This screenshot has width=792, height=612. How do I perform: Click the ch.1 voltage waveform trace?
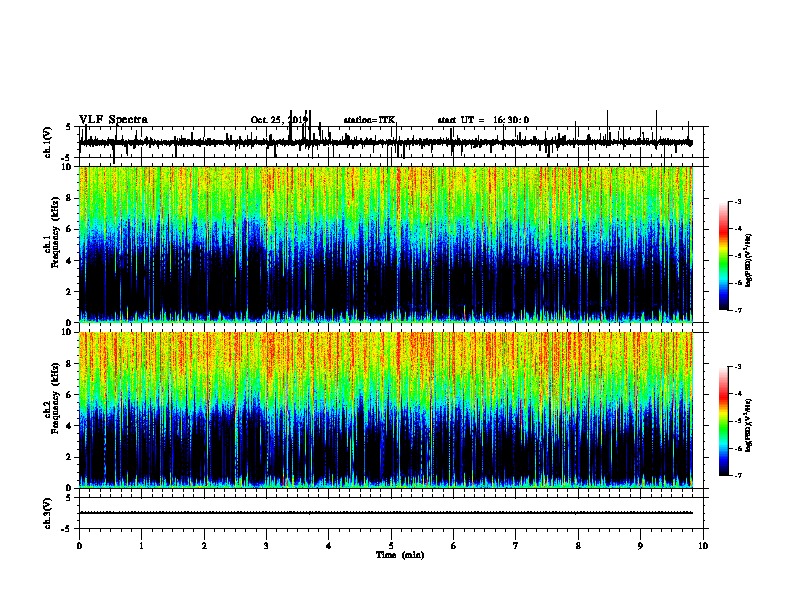click(x=386, y=142)
